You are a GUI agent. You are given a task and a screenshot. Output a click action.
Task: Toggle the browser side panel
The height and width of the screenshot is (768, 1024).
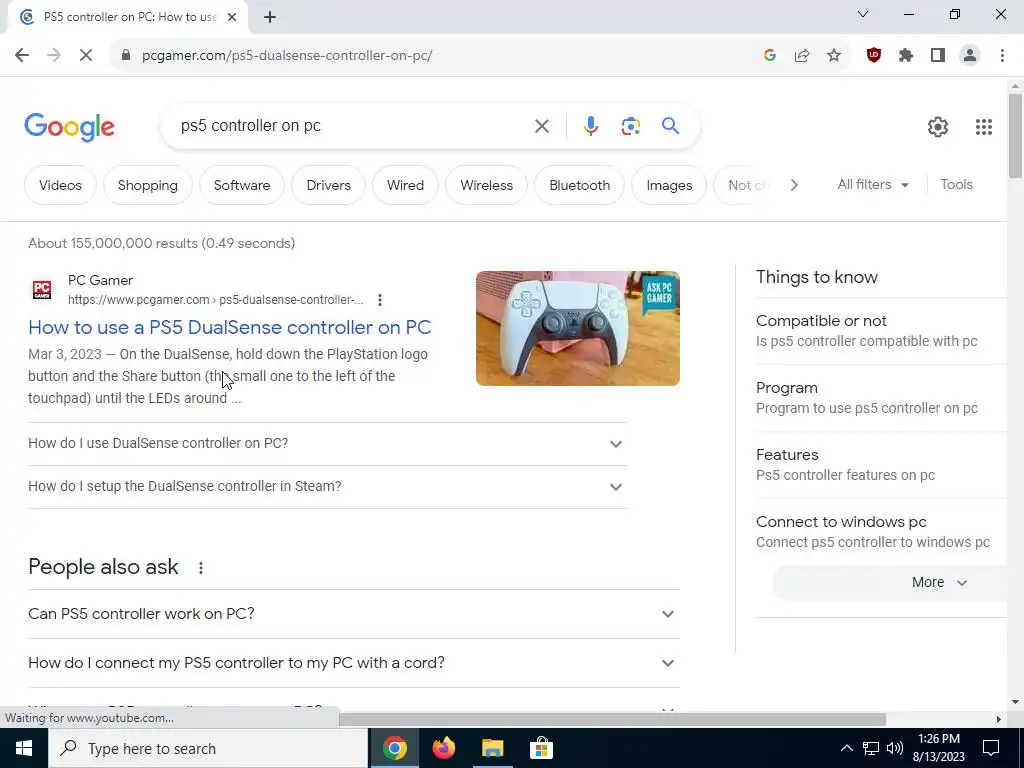pos(938,56)
